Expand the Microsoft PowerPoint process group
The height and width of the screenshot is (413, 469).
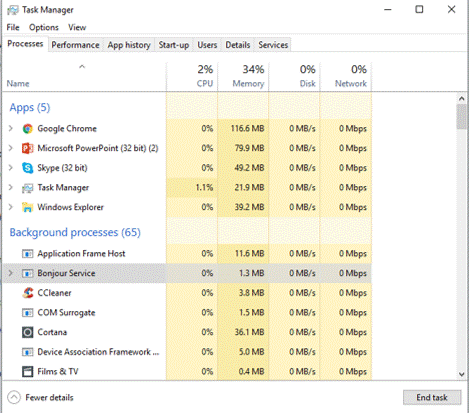[x=11, y=148]
